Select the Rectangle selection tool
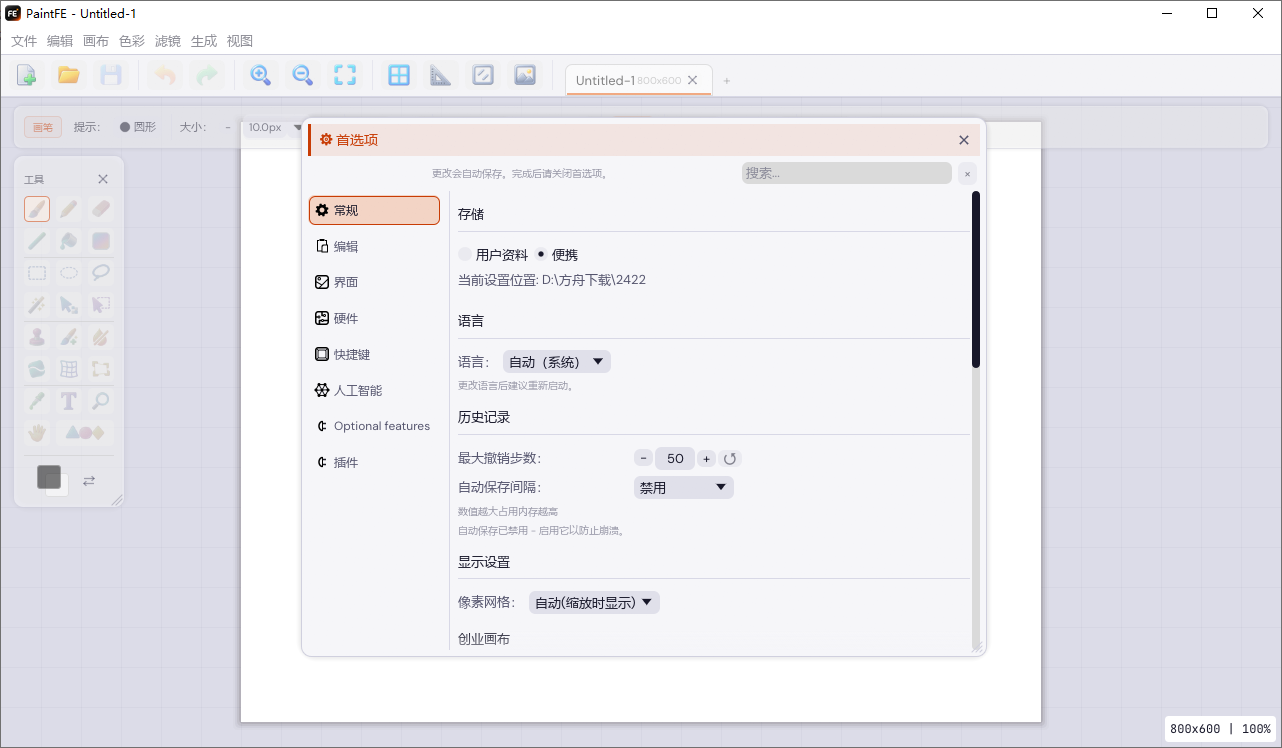Viewport: 1282px width, 748px height. click(37, 273)
